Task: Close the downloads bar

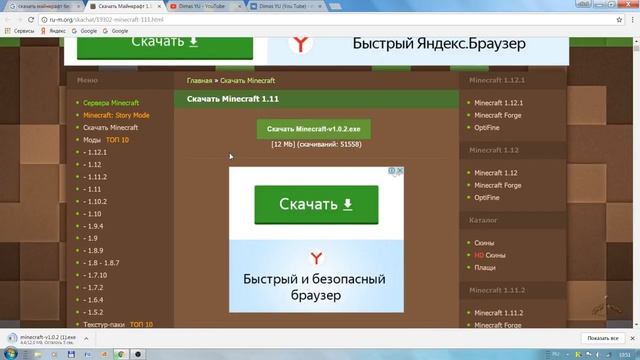Action: pyautogui.click(x=632, y=338)
